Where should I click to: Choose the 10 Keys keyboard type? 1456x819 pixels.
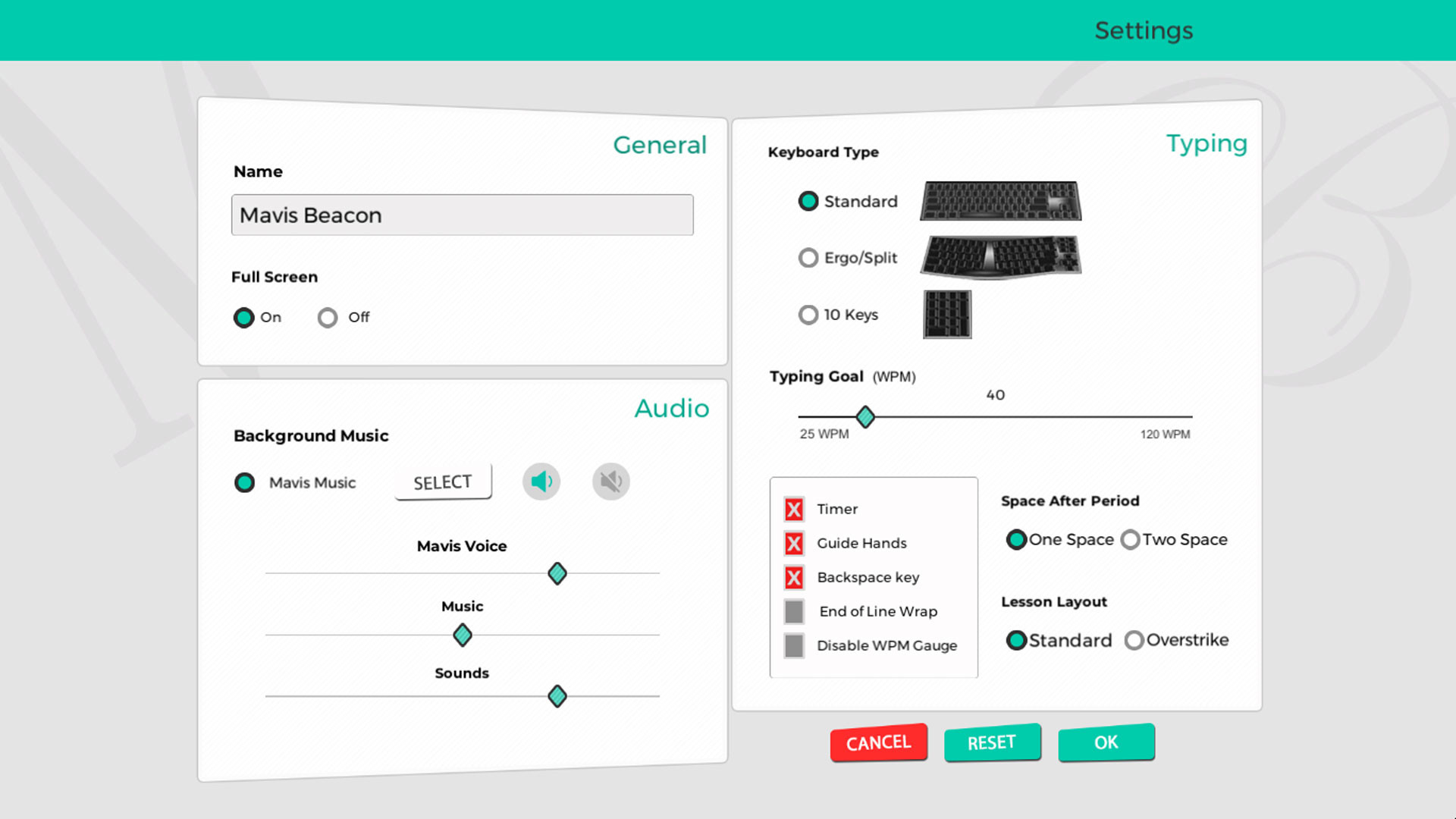[x=808, y=315]
